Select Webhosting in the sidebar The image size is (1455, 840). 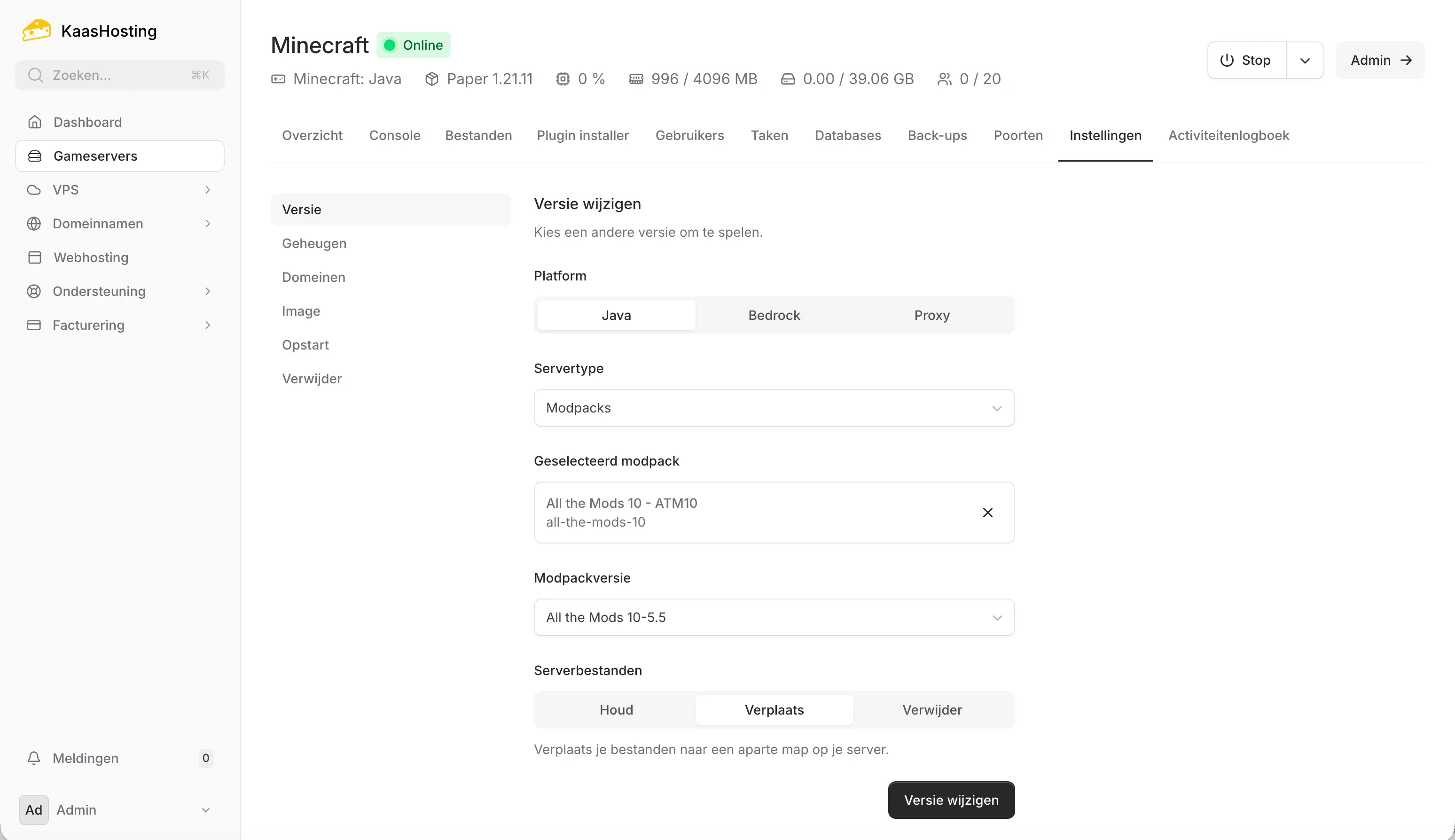pyautogui.click(x=91, y=257)
